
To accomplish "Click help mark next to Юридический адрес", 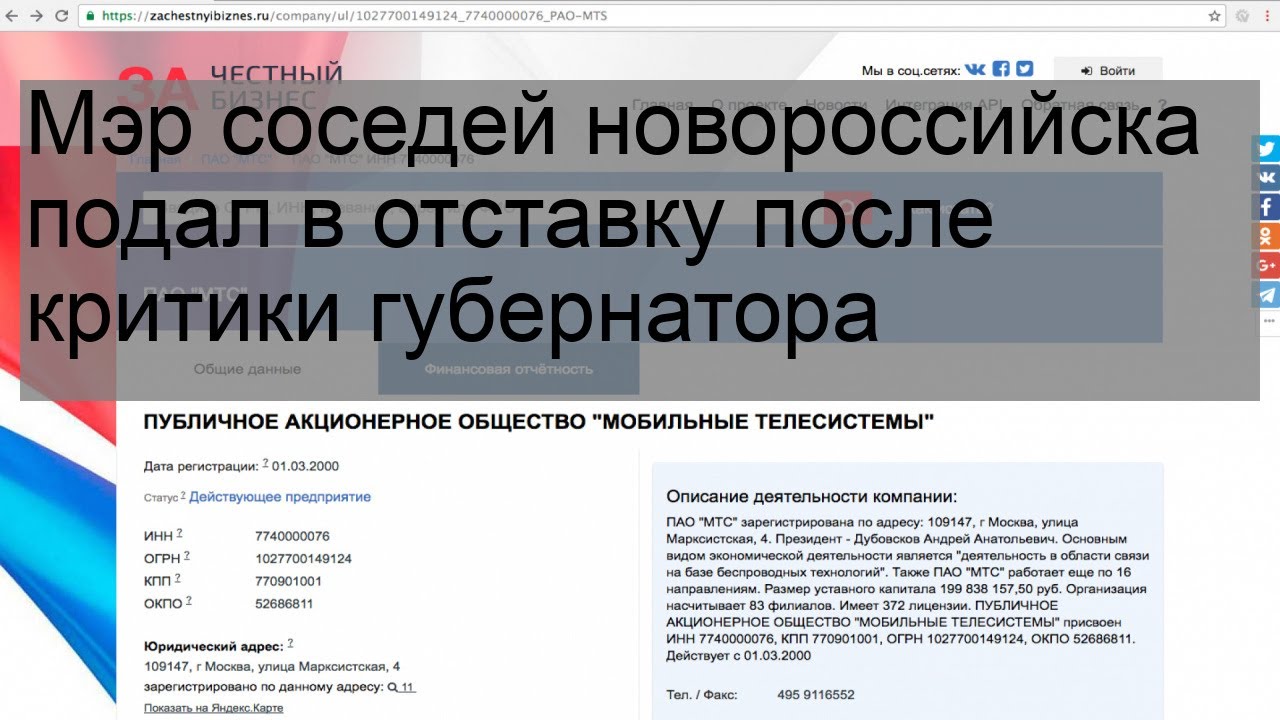I will (x=290, y=644).
